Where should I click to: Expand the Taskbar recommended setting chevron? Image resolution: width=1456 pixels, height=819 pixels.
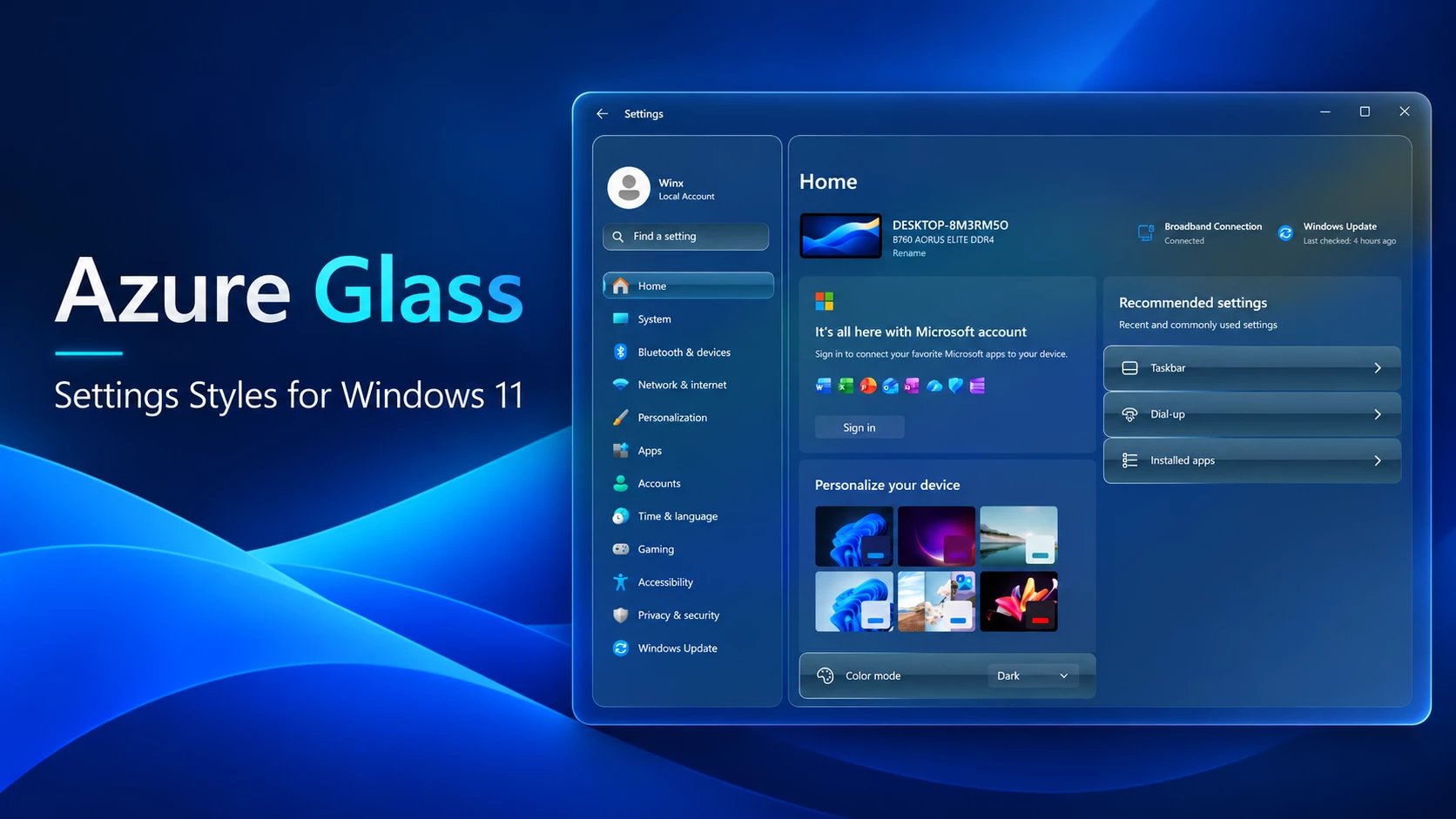coord(1378,368)
